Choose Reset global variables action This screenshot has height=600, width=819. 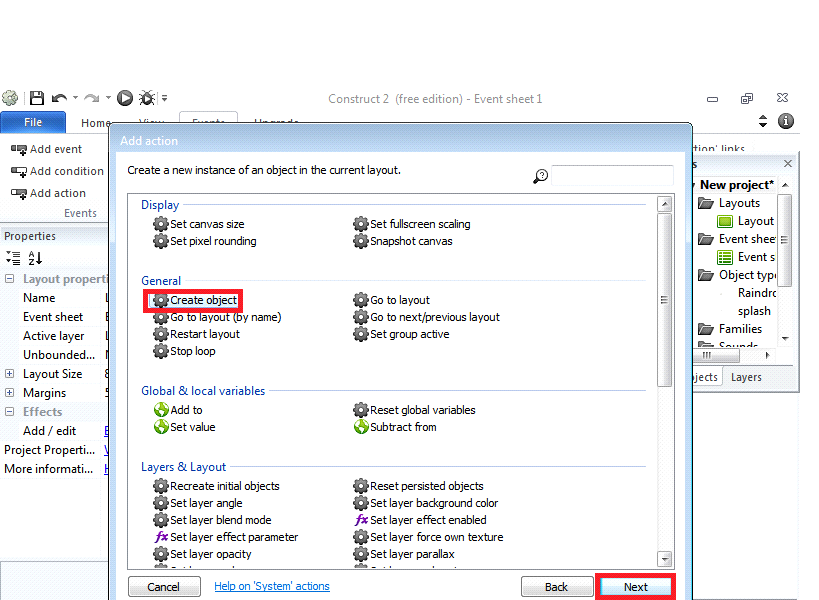414,410
